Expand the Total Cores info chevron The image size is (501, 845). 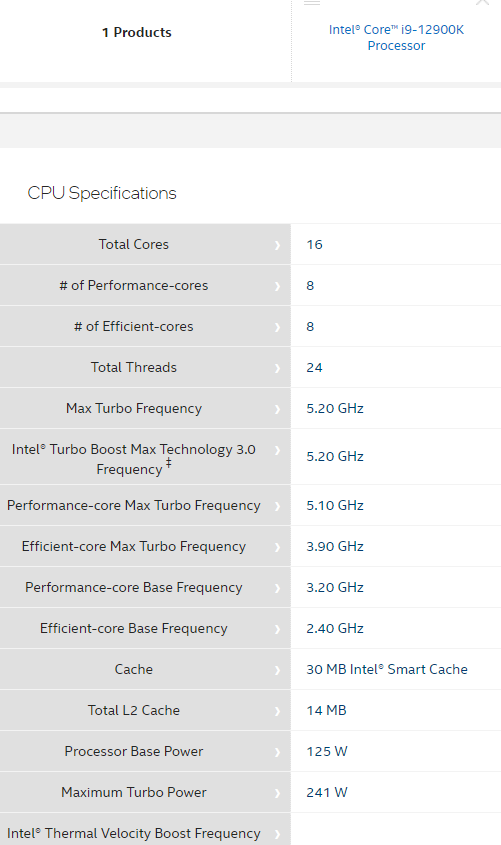point(277,245)
